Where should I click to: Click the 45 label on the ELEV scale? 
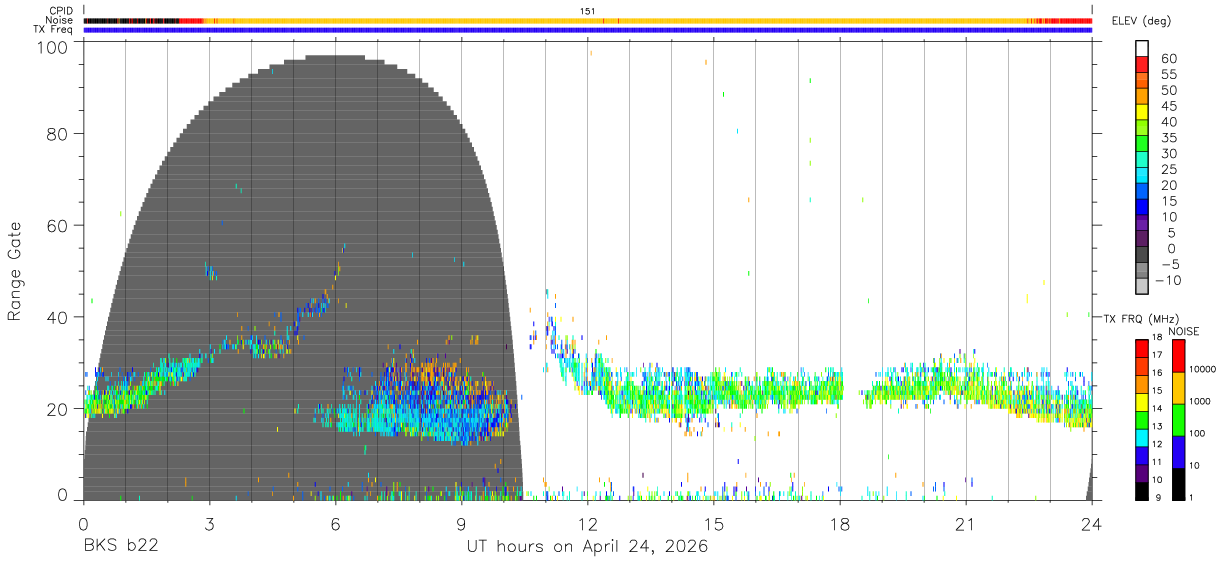pyautogui.click(x=1167, y=106)
